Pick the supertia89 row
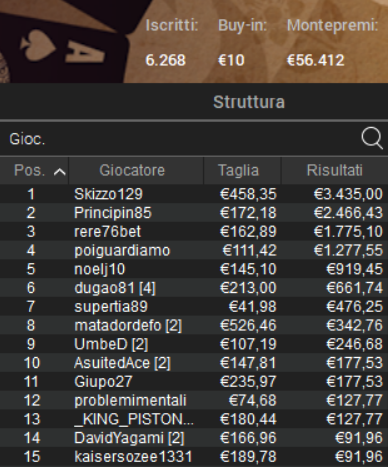388x467 pixels. 194,306
